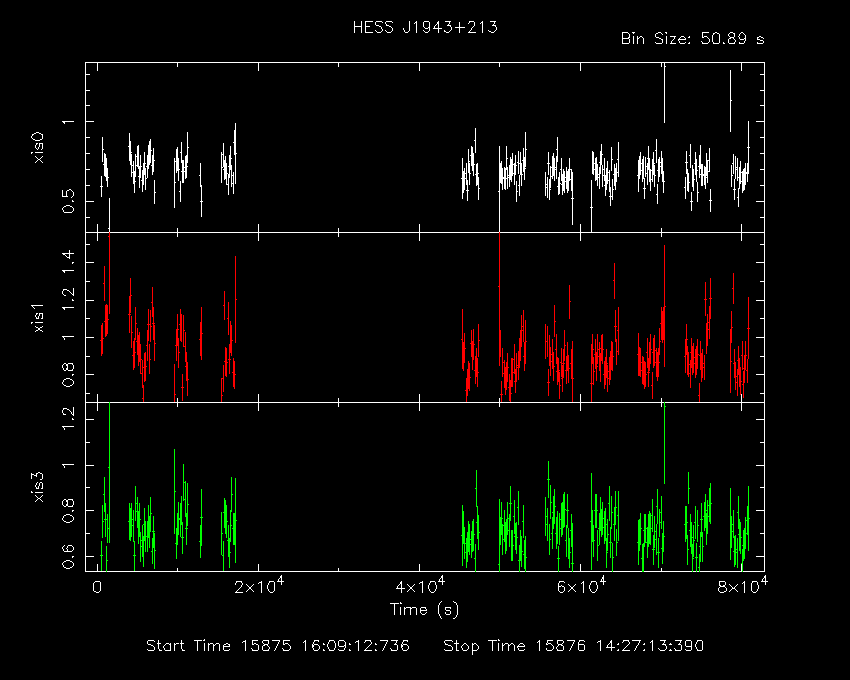Click the 0.5 tick label on xis0 panel

coord(68,202)
